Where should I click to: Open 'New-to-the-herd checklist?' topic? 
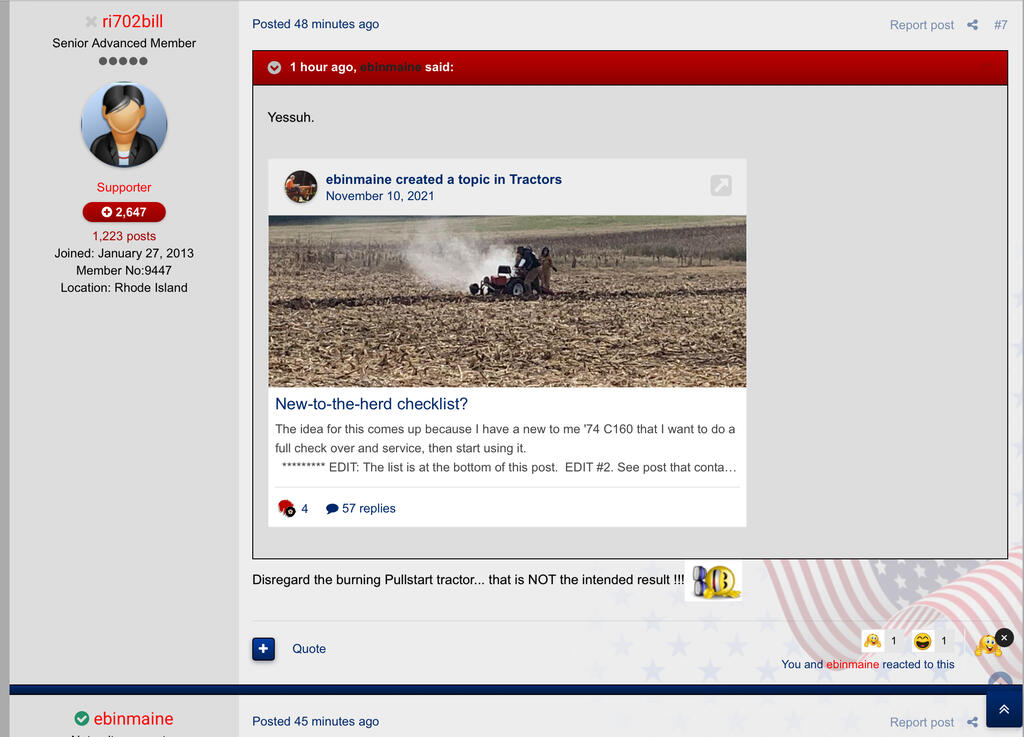(372, 404)
